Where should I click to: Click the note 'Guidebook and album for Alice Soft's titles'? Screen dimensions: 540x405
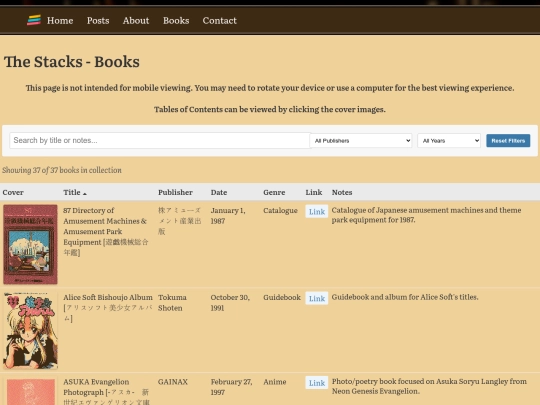(x=405, y=297)
